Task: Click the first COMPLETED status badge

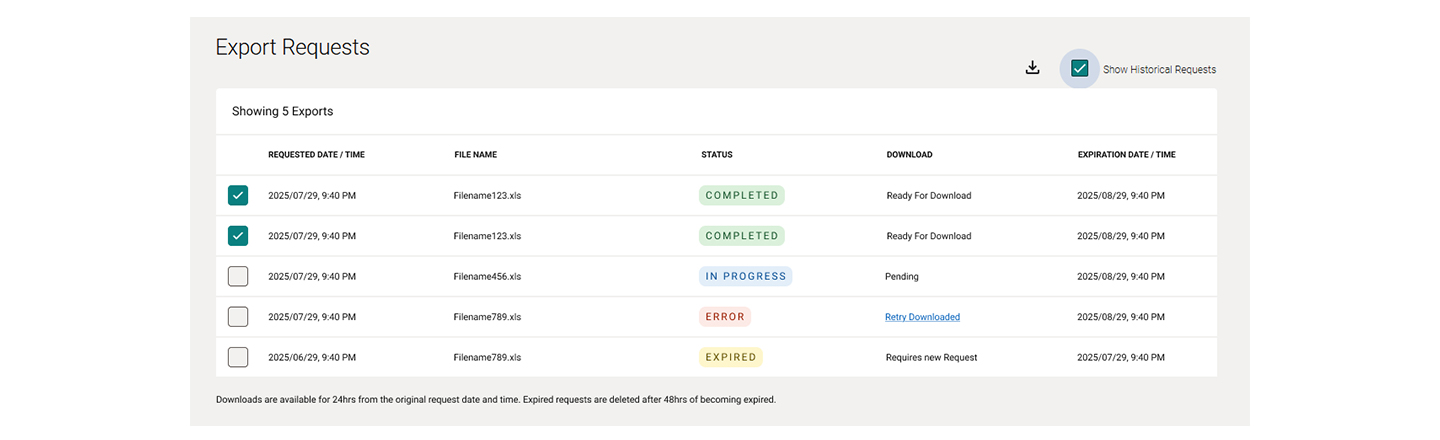Action: tap(742, 195)
